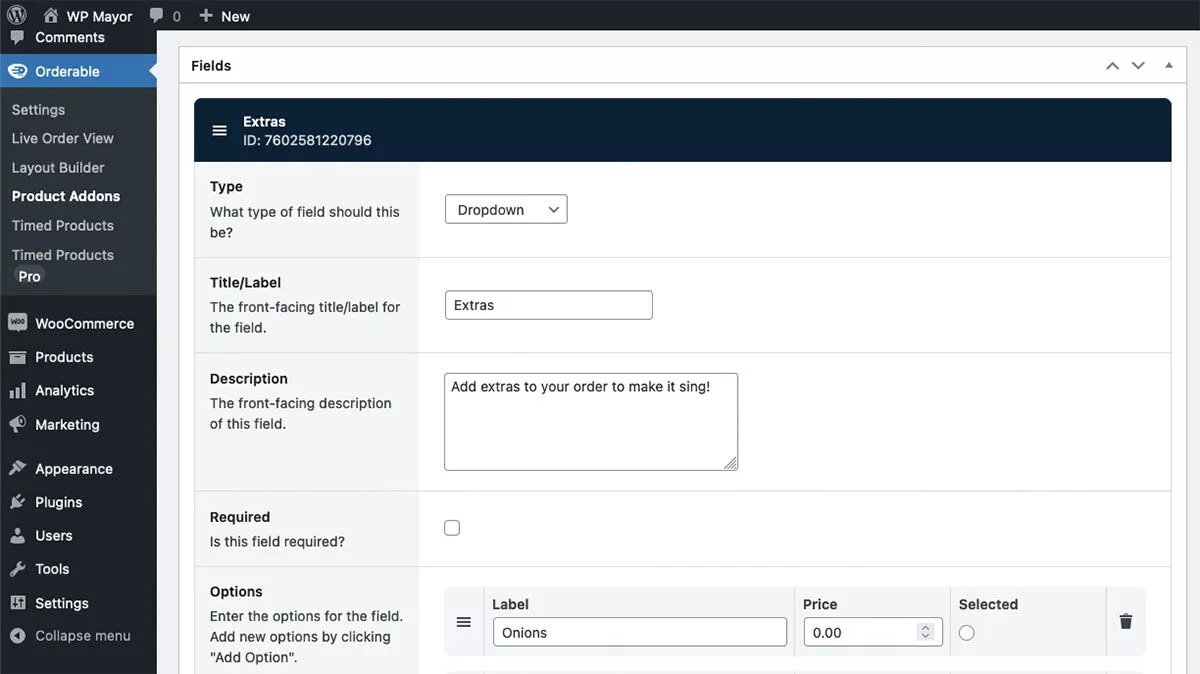The width and height of the screenshot is (1200, 674).
Task: Open the field Type dropdown
Action: click(506, 210)
